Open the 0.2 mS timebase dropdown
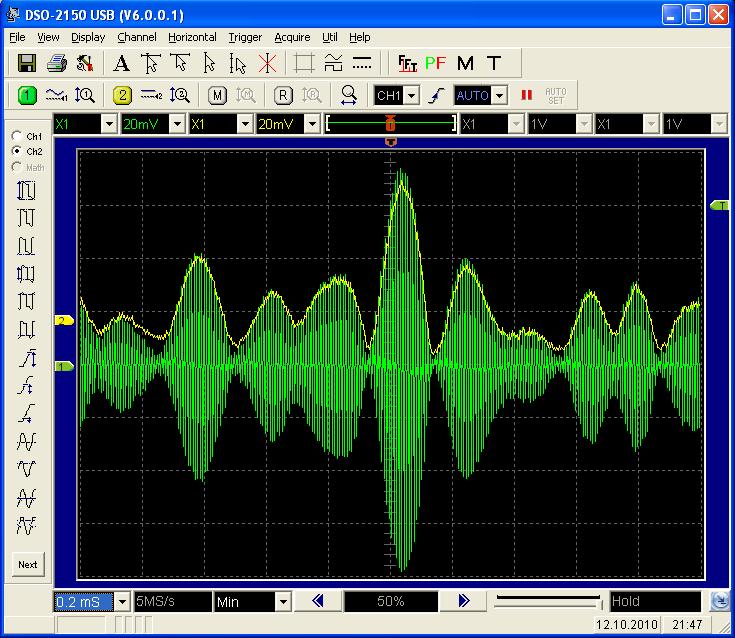 123,602
